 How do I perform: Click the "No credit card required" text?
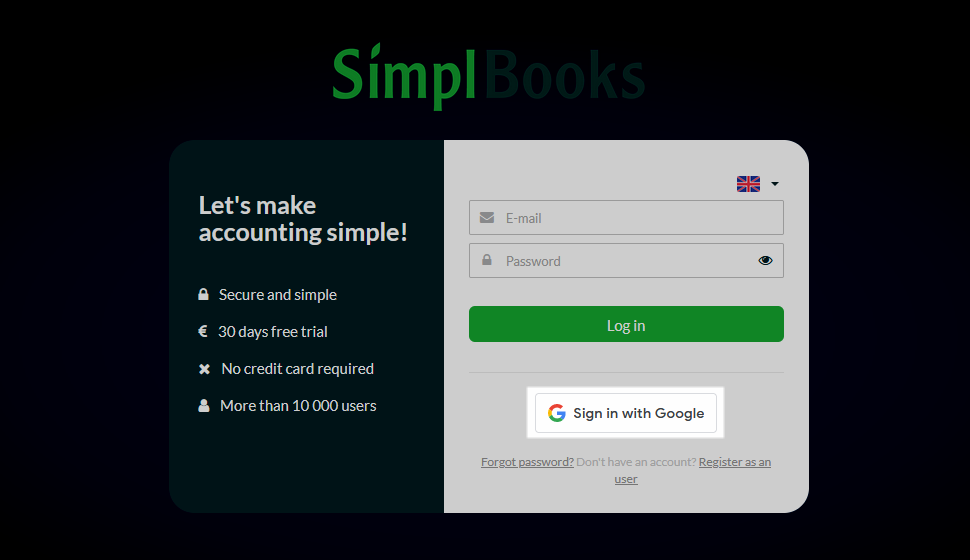tap(298, 369)
